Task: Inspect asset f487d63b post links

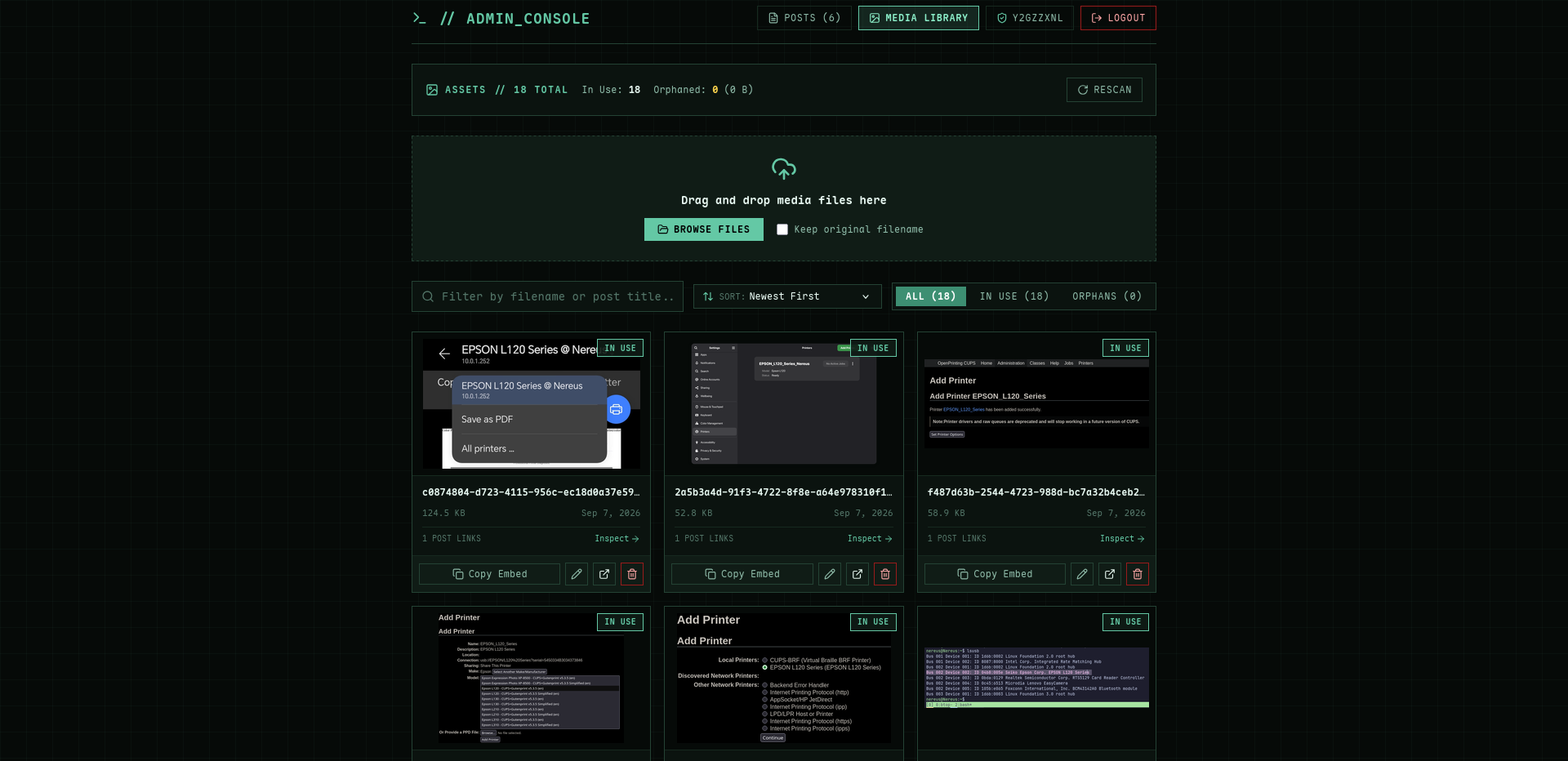Action: (1122, 539)
